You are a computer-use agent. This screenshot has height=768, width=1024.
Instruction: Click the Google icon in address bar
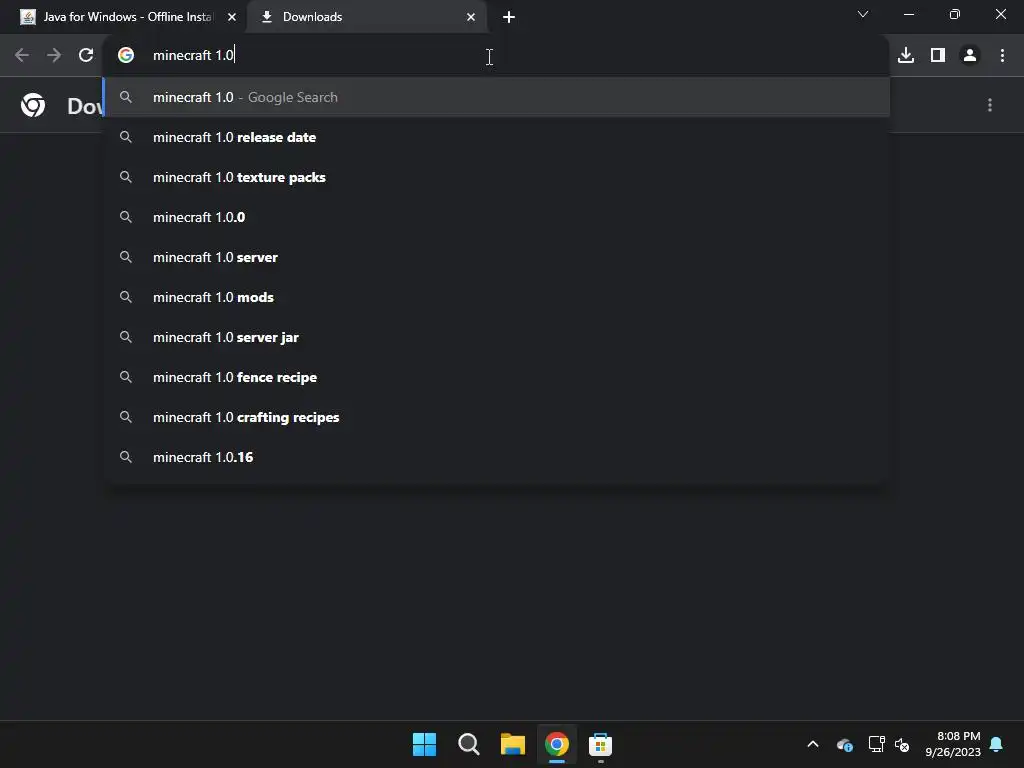click(126, 56)
